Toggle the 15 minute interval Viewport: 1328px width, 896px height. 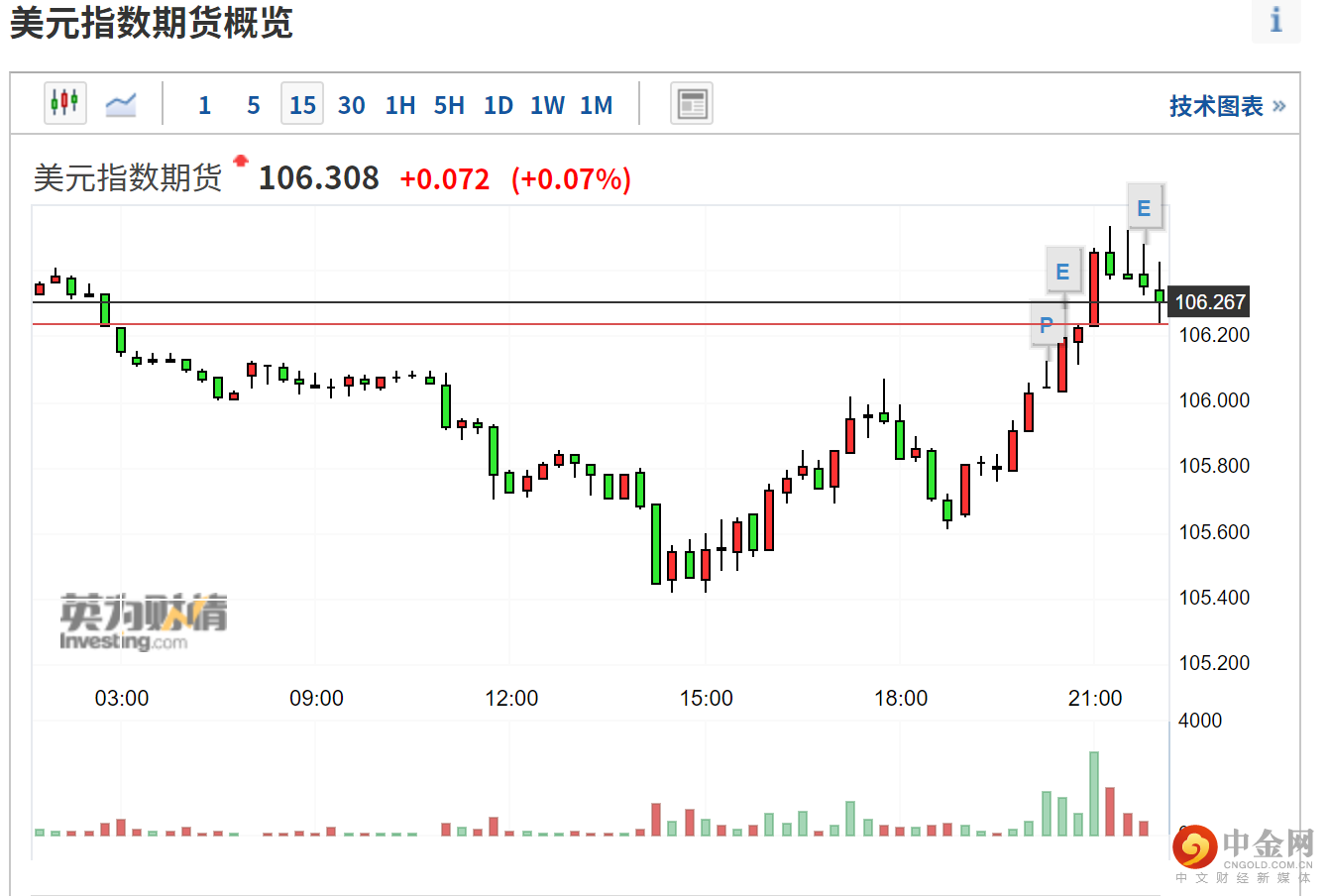(x=302, y=105)
